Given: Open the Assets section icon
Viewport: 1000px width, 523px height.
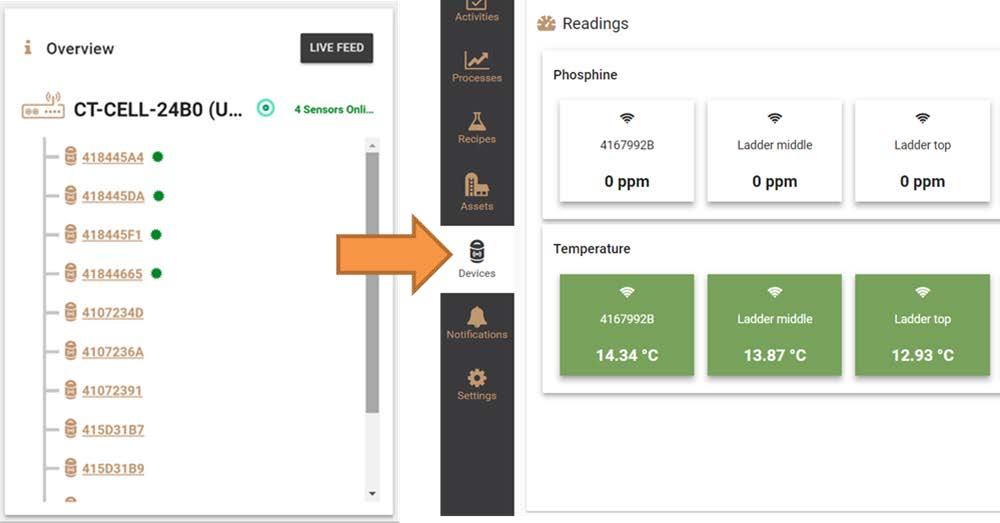Looking at the screenshot, I should coord(477,191).
